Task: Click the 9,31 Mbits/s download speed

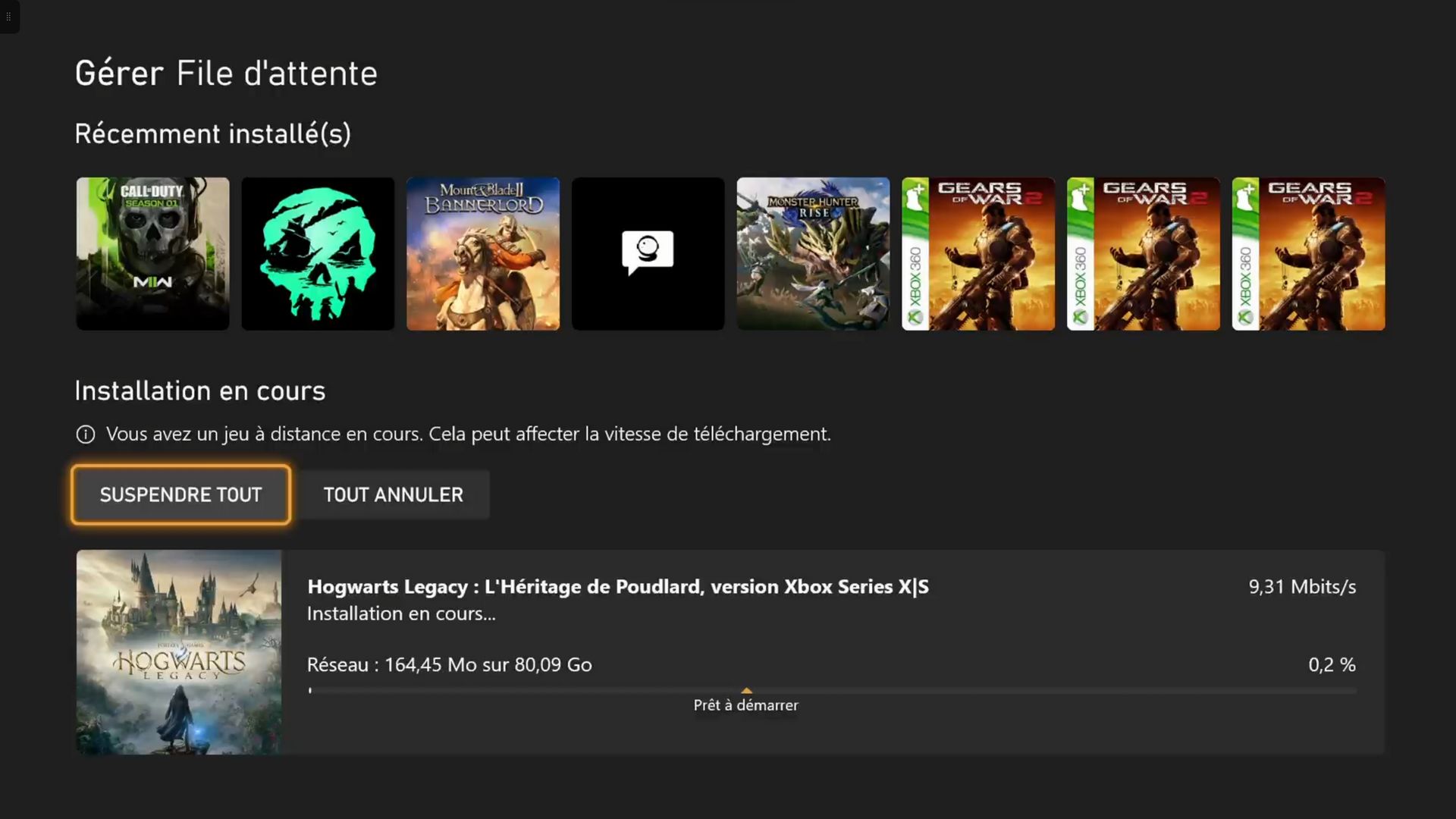Action: 1302,586
